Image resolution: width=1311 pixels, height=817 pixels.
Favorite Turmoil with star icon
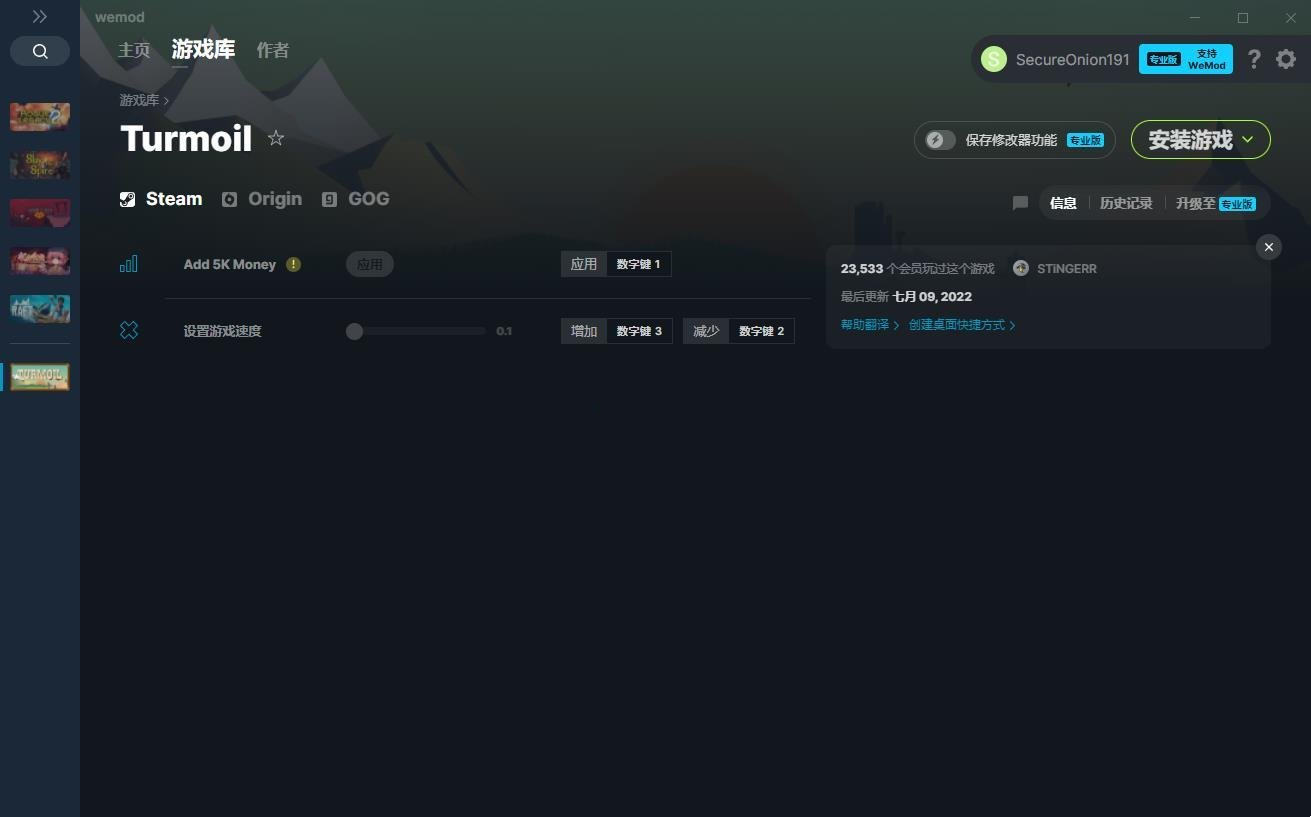(276, 139)
